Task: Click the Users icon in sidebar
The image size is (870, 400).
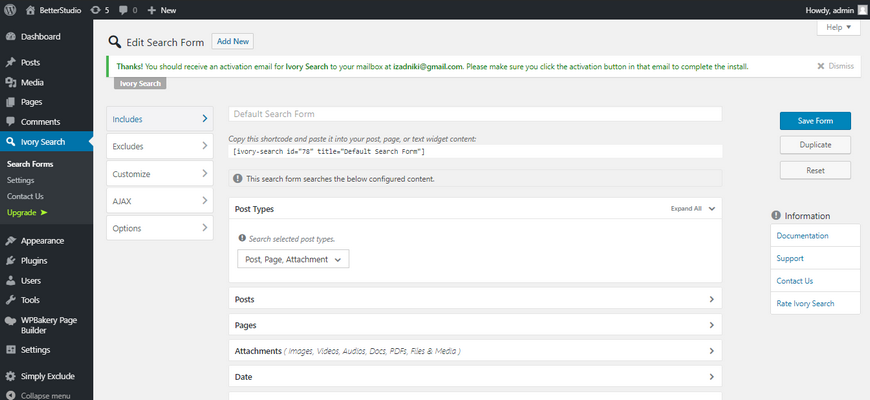Action: pos(11,281)
